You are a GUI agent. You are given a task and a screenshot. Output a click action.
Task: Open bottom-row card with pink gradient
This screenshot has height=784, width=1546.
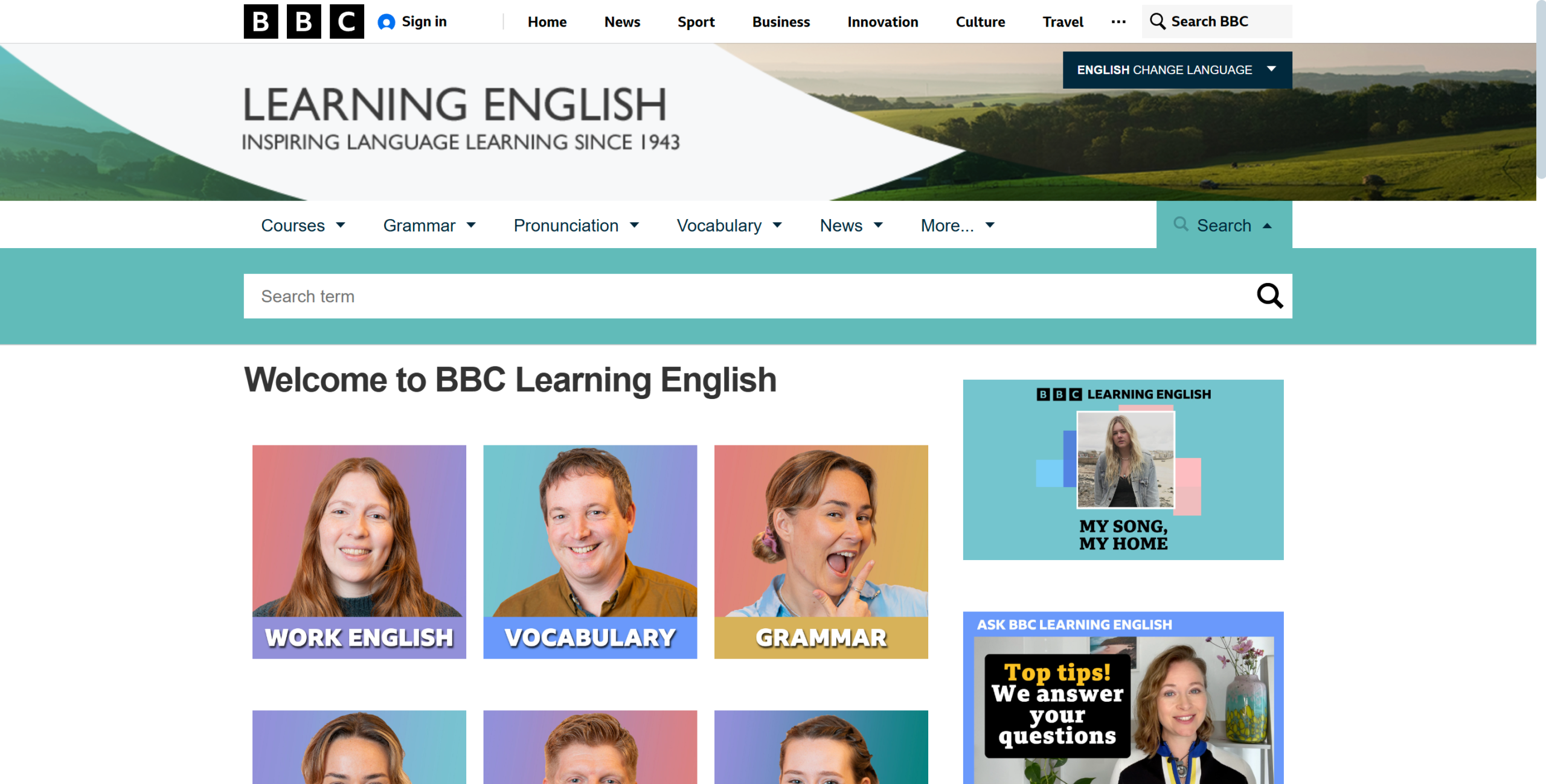590,747
